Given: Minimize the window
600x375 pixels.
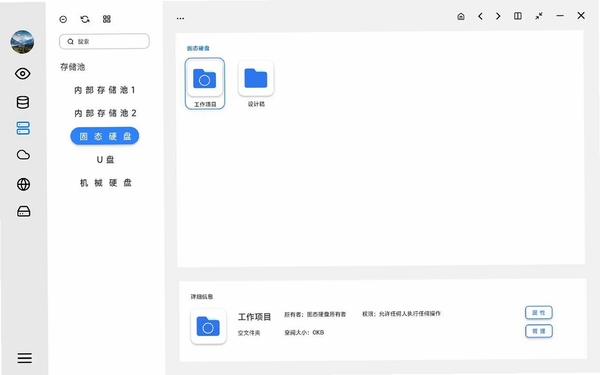Looking at the screenshot, I should 560,16.
